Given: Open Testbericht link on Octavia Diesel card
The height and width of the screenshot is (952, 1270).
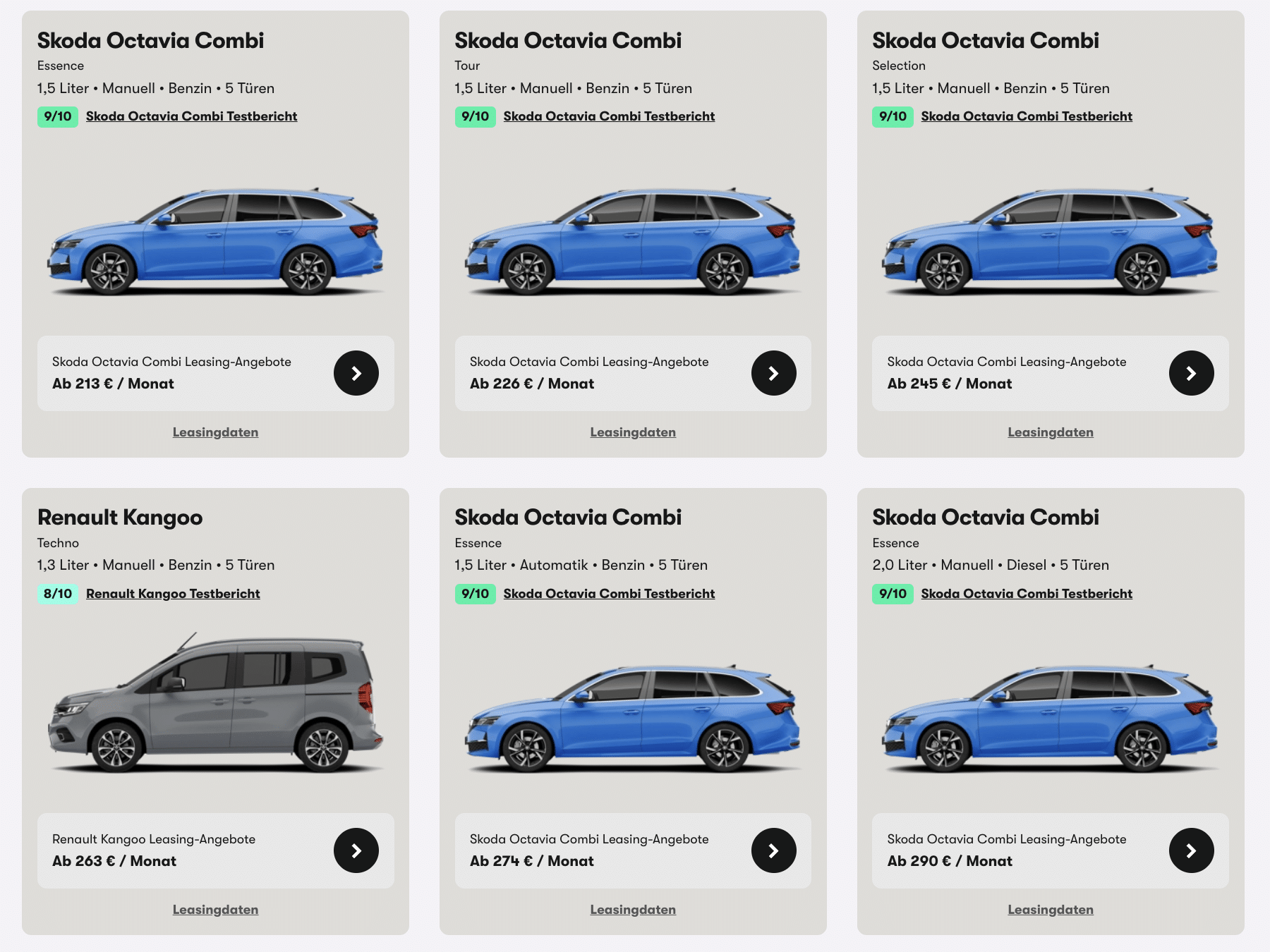Looking at the screenshot, I should click(x=1027, y=594).
